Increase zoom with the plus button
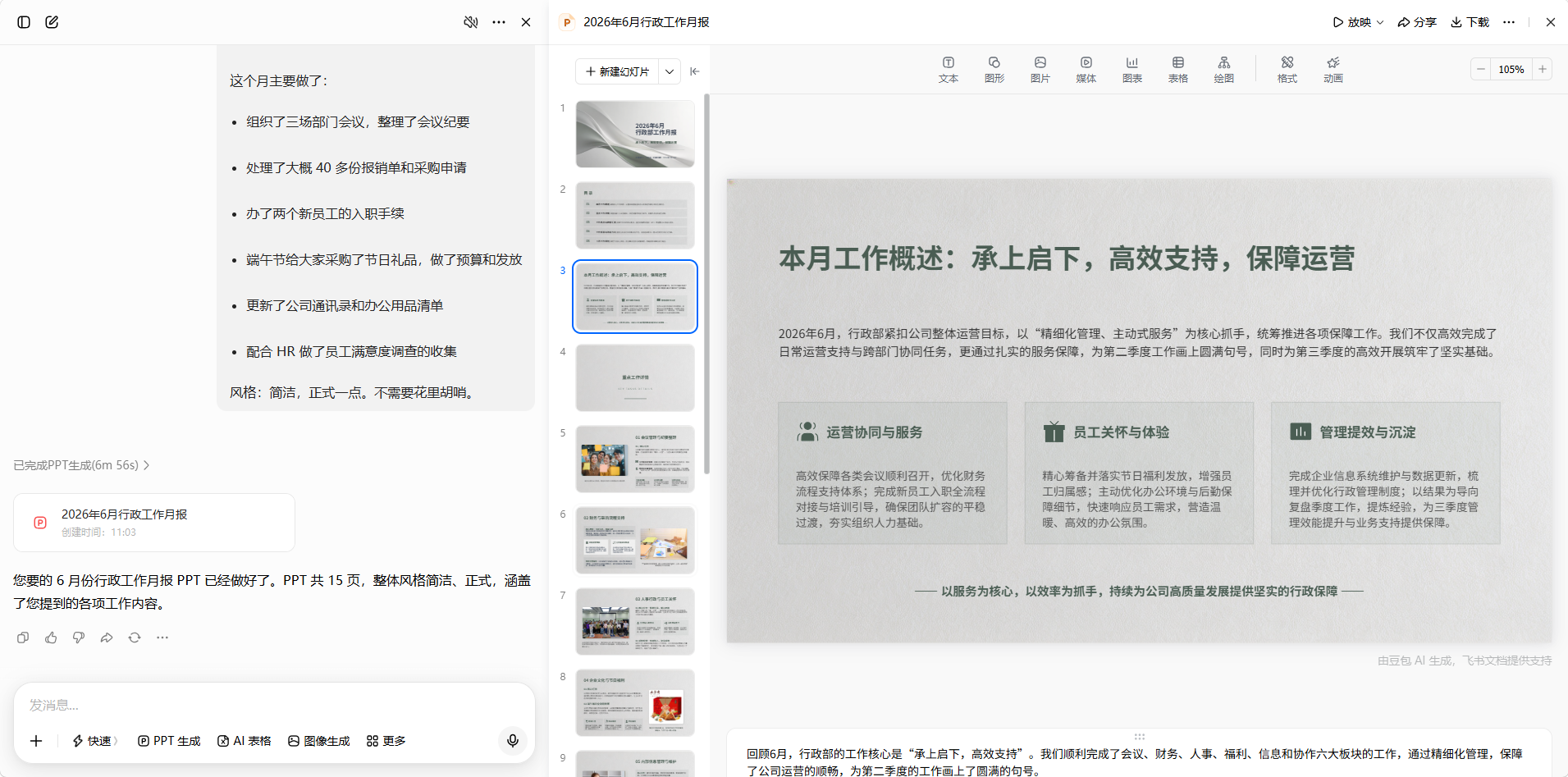This screenshot has height=777, width=1568. (1543, 70)
